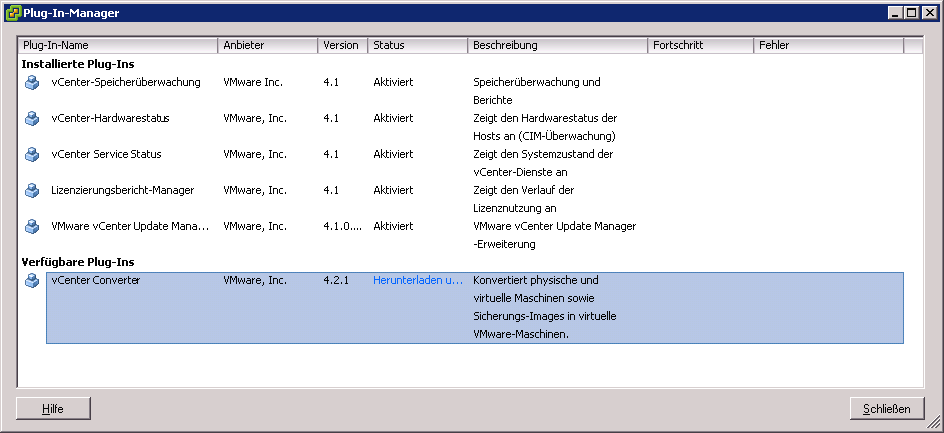Image resolution: width=944 pixels, height=433 pixels.
Task: Click the VMware vCenter Update Manager icon
Action: coord(32,227)
